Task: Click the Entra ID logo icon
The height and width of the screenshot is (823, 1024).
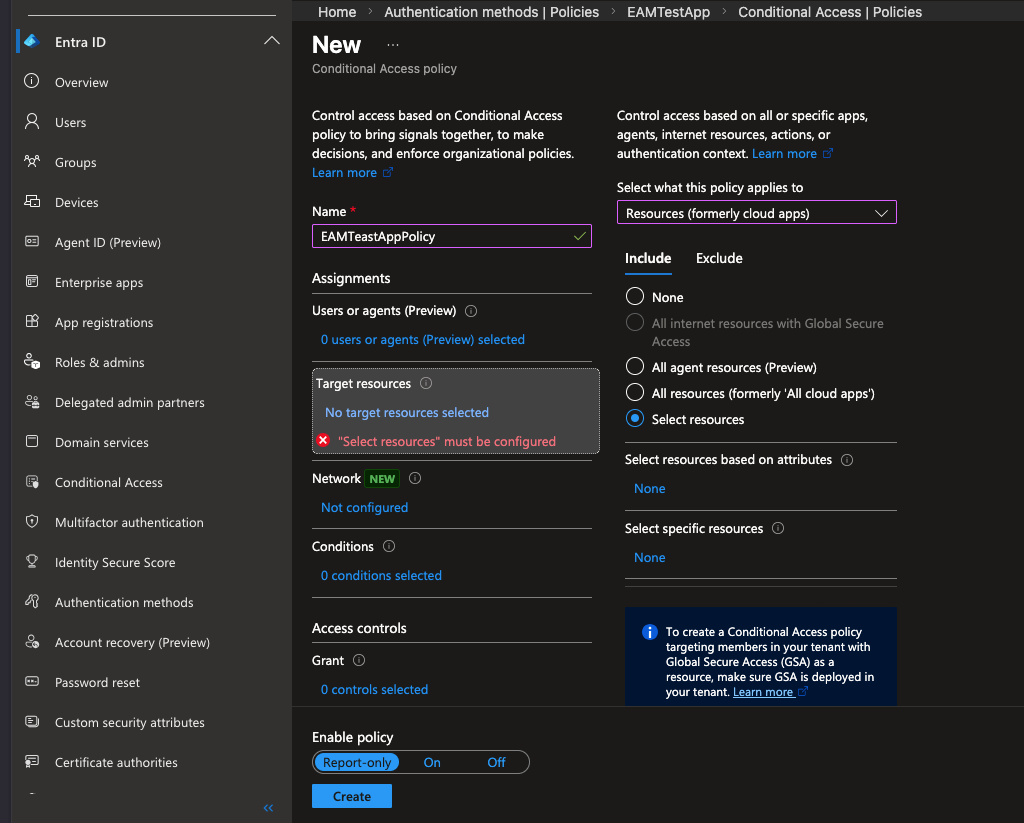Action: (x=31, y=41)
